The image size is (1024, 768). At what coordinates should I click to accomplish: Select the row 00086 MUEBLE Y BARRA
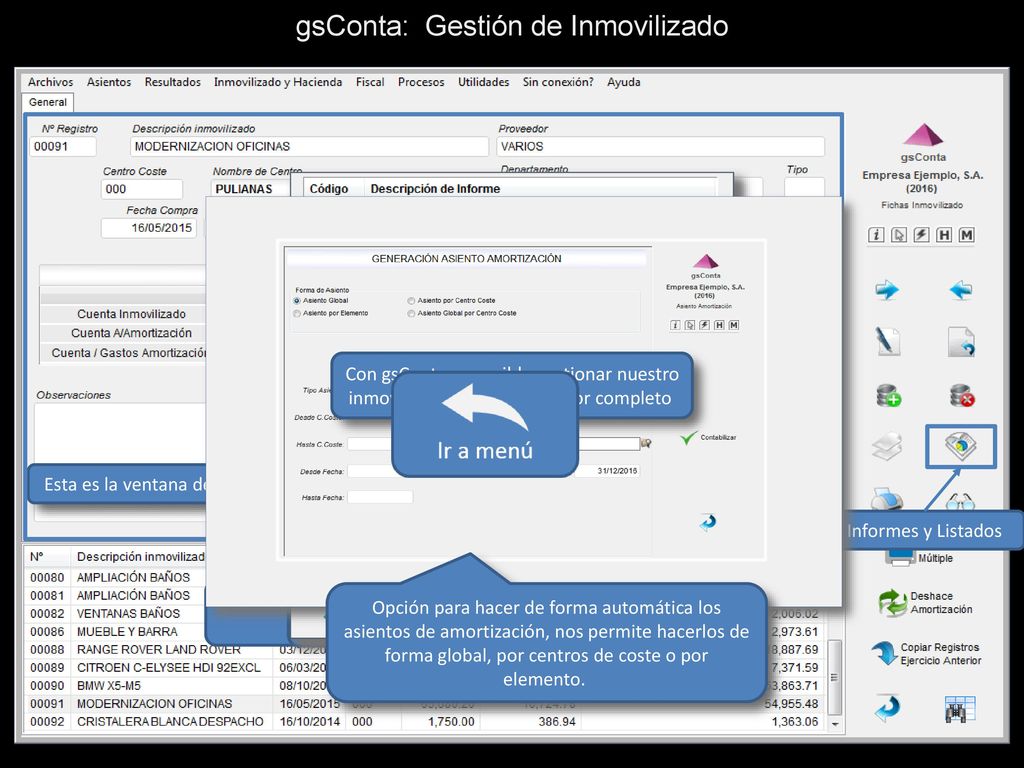point(424,632)
